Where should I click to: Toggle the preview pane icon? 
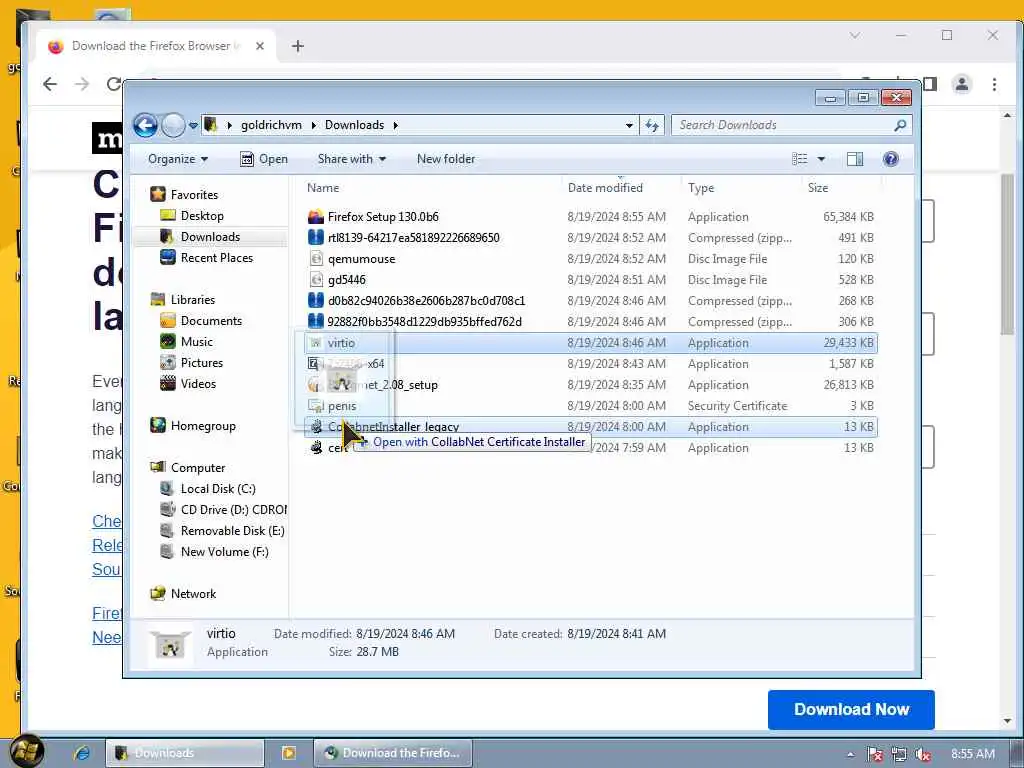[x=855, y=159]
